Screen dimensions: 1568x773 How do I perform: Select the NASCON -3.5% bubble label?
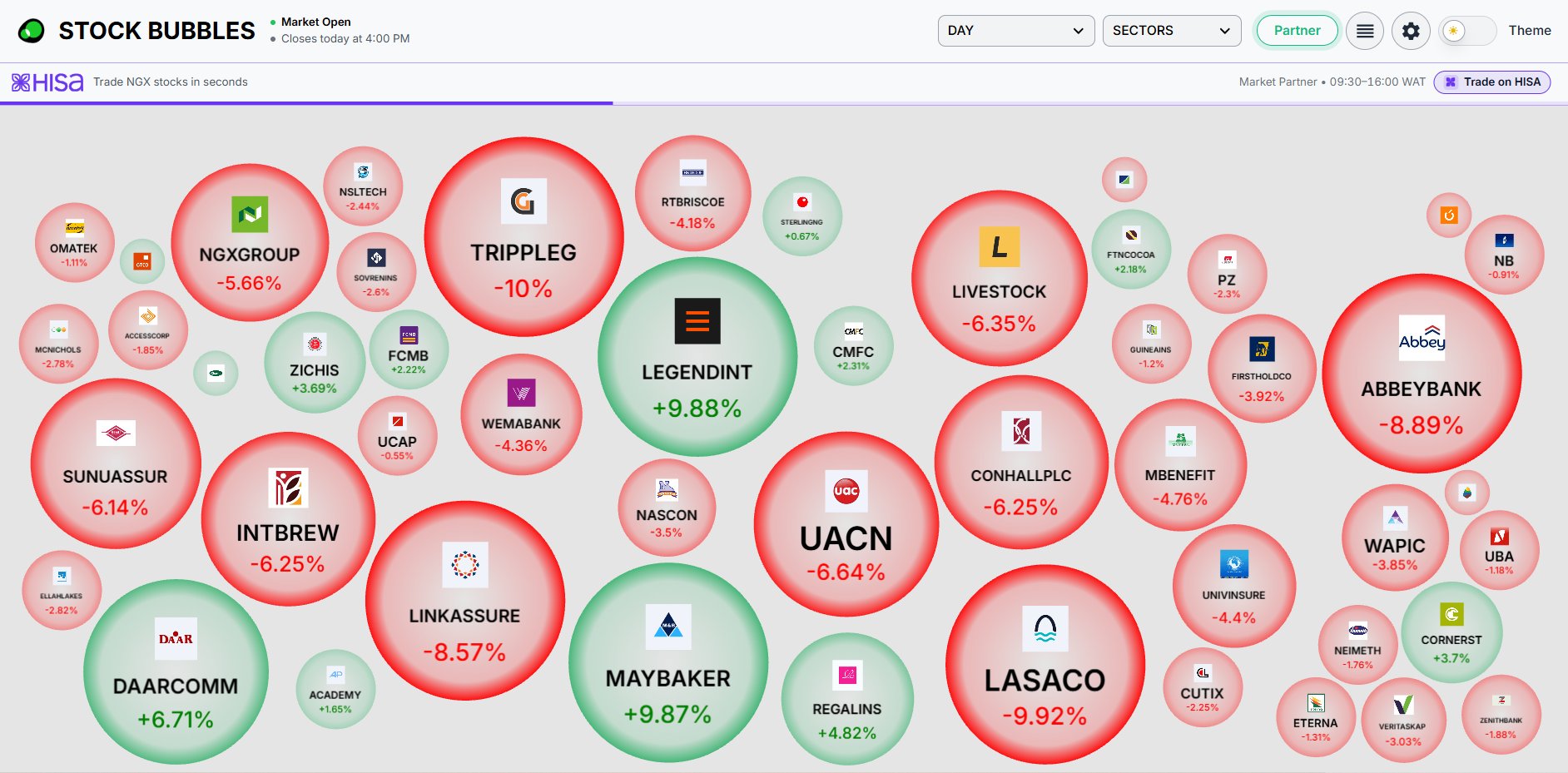click(667, 523)
